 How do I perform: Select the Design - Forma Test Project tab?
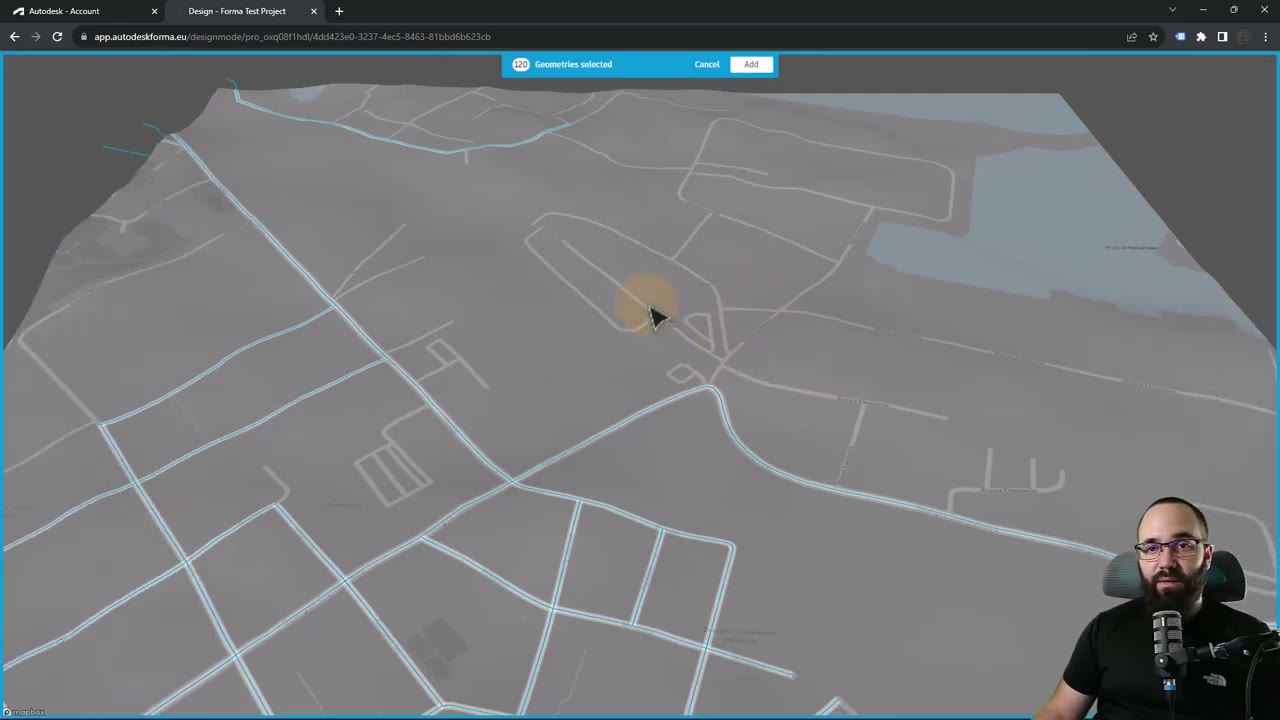(245, 11)
